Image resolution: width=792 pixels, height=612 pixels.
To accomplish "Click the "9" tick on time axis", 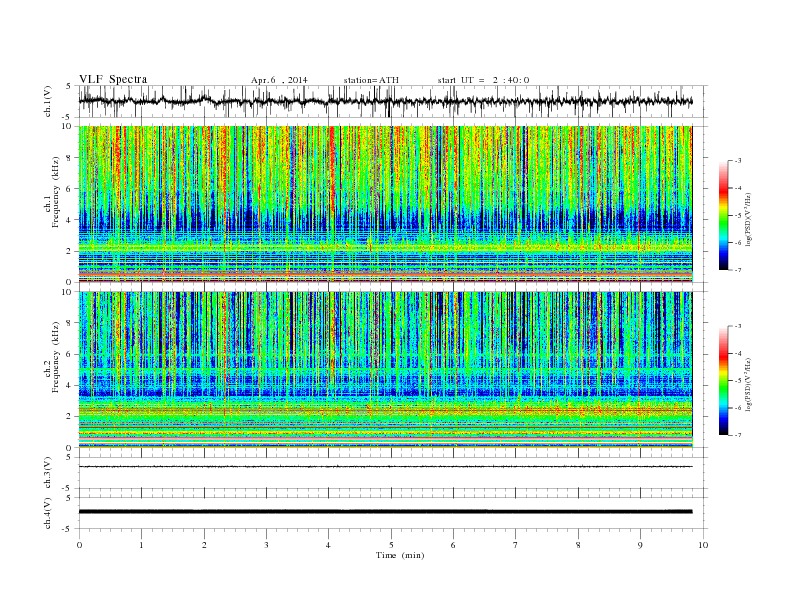I will tap(640, 545).
